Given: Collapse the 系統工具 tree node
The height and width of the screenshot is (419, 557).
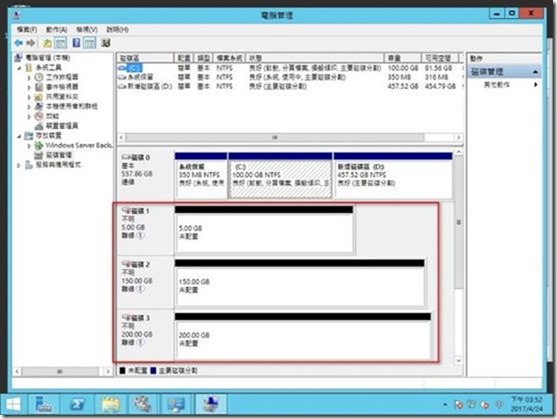Looking at the screenshot, I should (20, 67).
